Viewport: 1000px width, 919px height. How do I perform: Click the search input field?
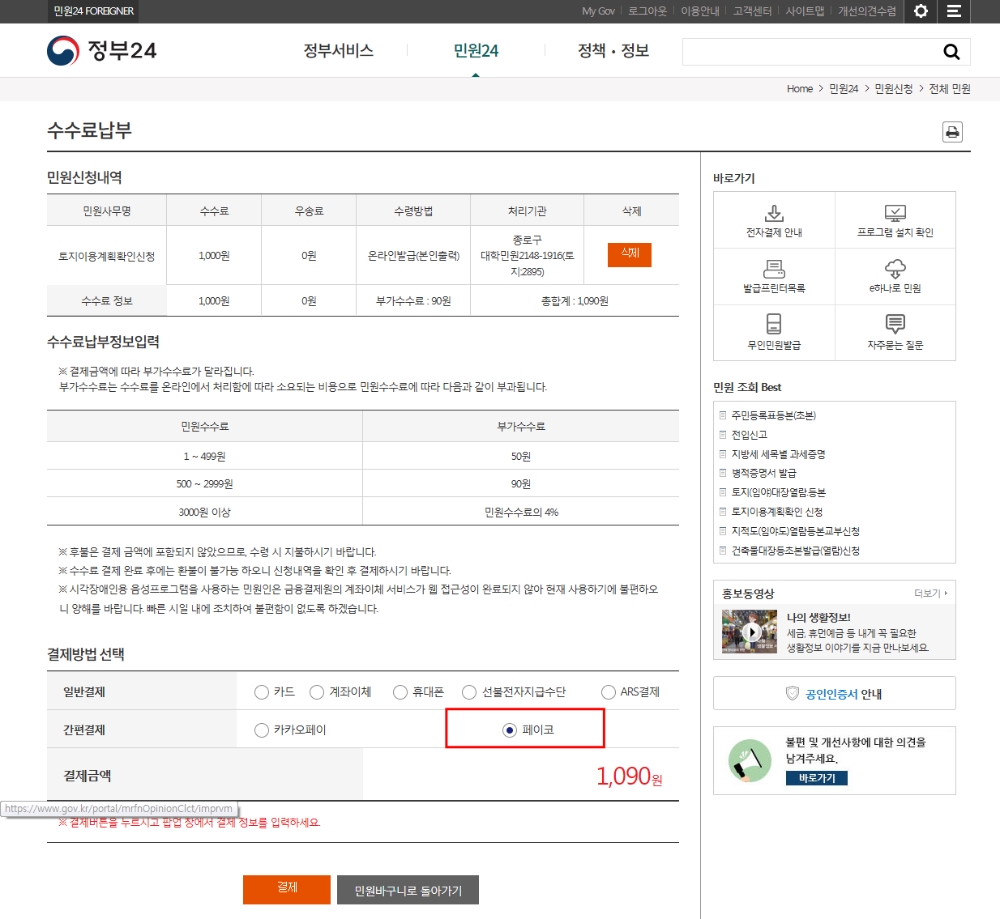pyautogui.click(x=810, y=52)
